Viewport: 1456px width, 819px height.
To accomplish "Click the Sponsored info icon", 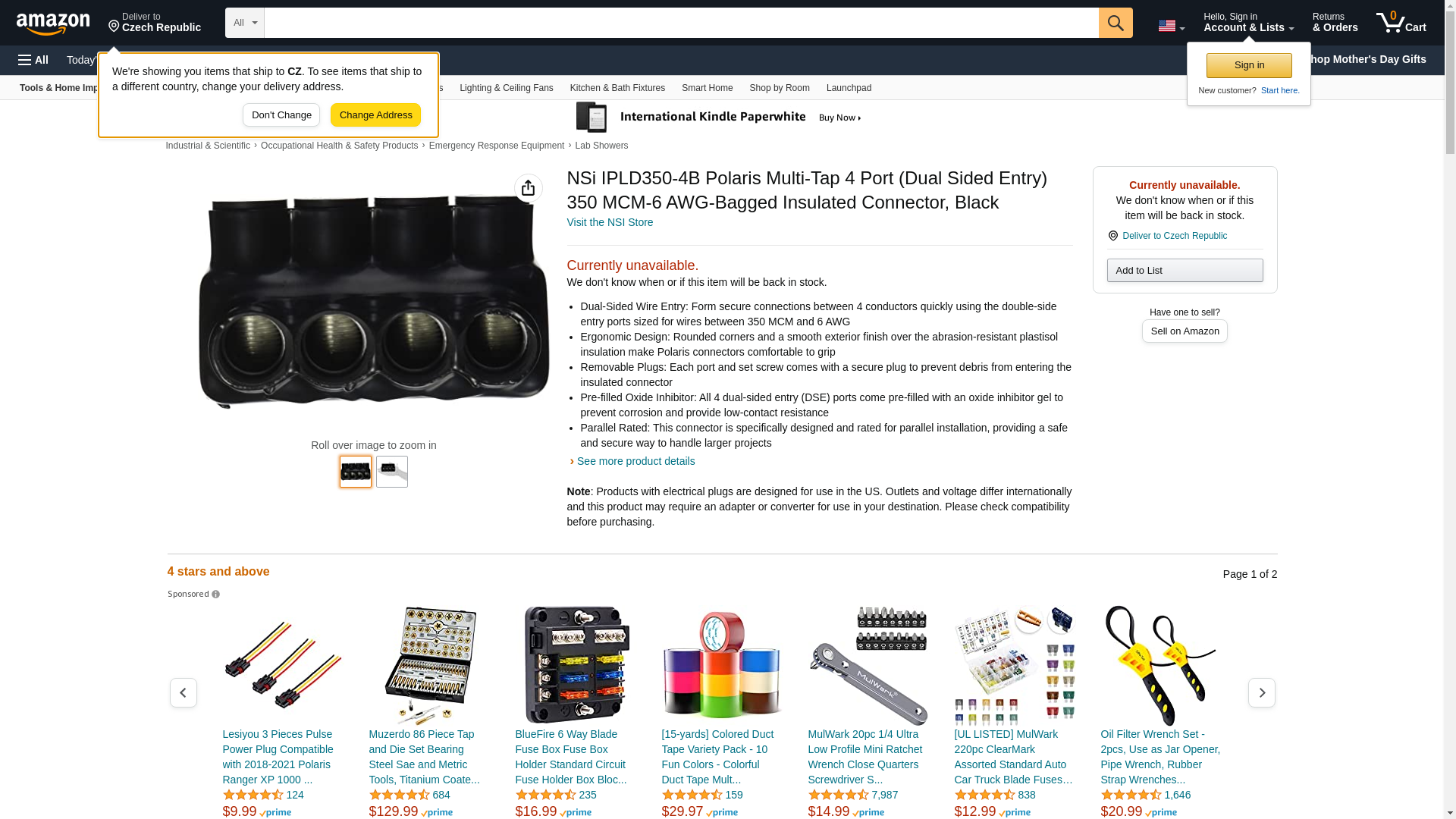I will click(216, 595).
